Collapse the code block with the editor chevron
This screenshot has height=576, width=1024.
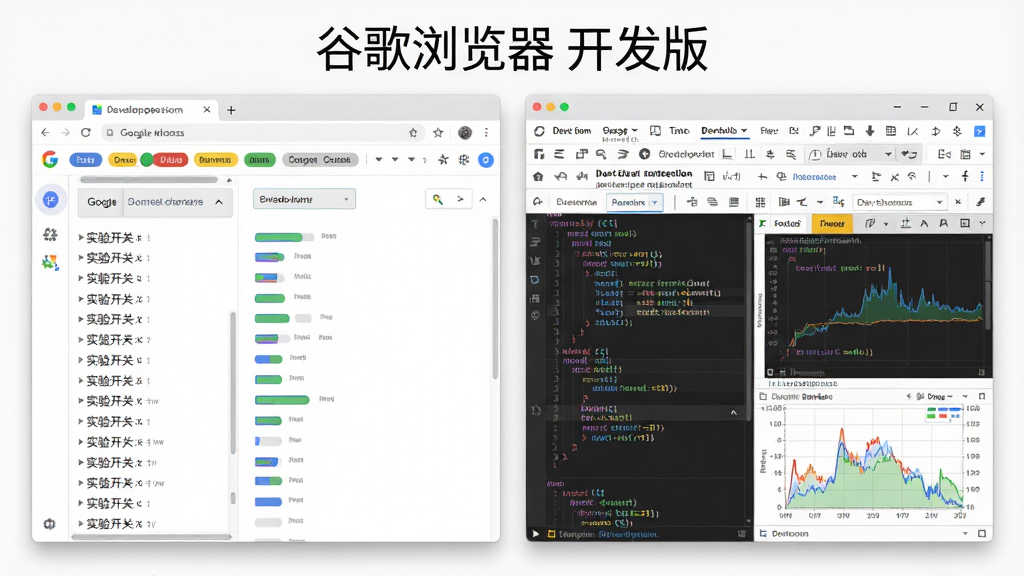(x=733, y=413)
